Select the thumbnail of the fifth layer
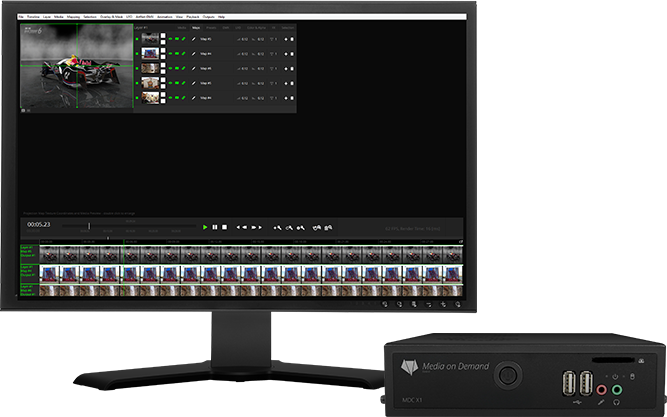Image resolution: width=667 pixels, height=417 pixels. pos(149,98)
